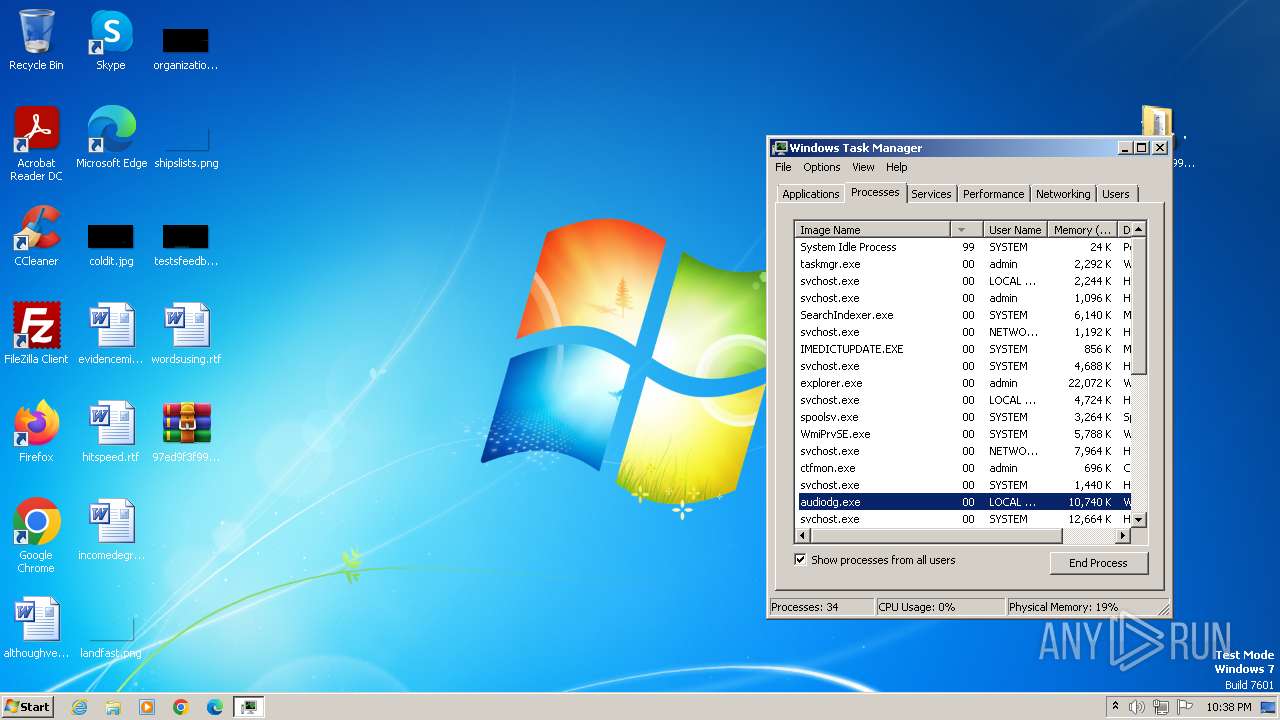Launch Internet Explorer from the taskbar

pos(79,707)
